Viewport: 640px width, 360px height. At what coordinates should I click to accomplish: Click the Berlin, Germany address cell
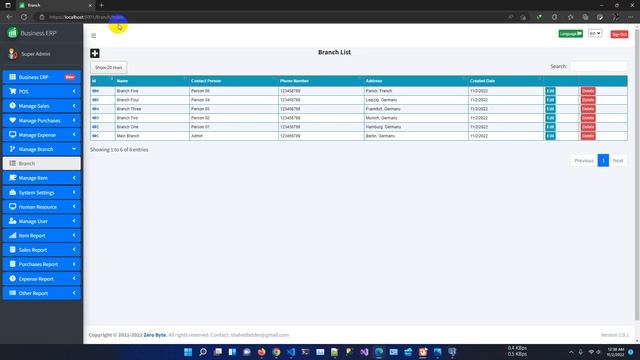point(416,136)
